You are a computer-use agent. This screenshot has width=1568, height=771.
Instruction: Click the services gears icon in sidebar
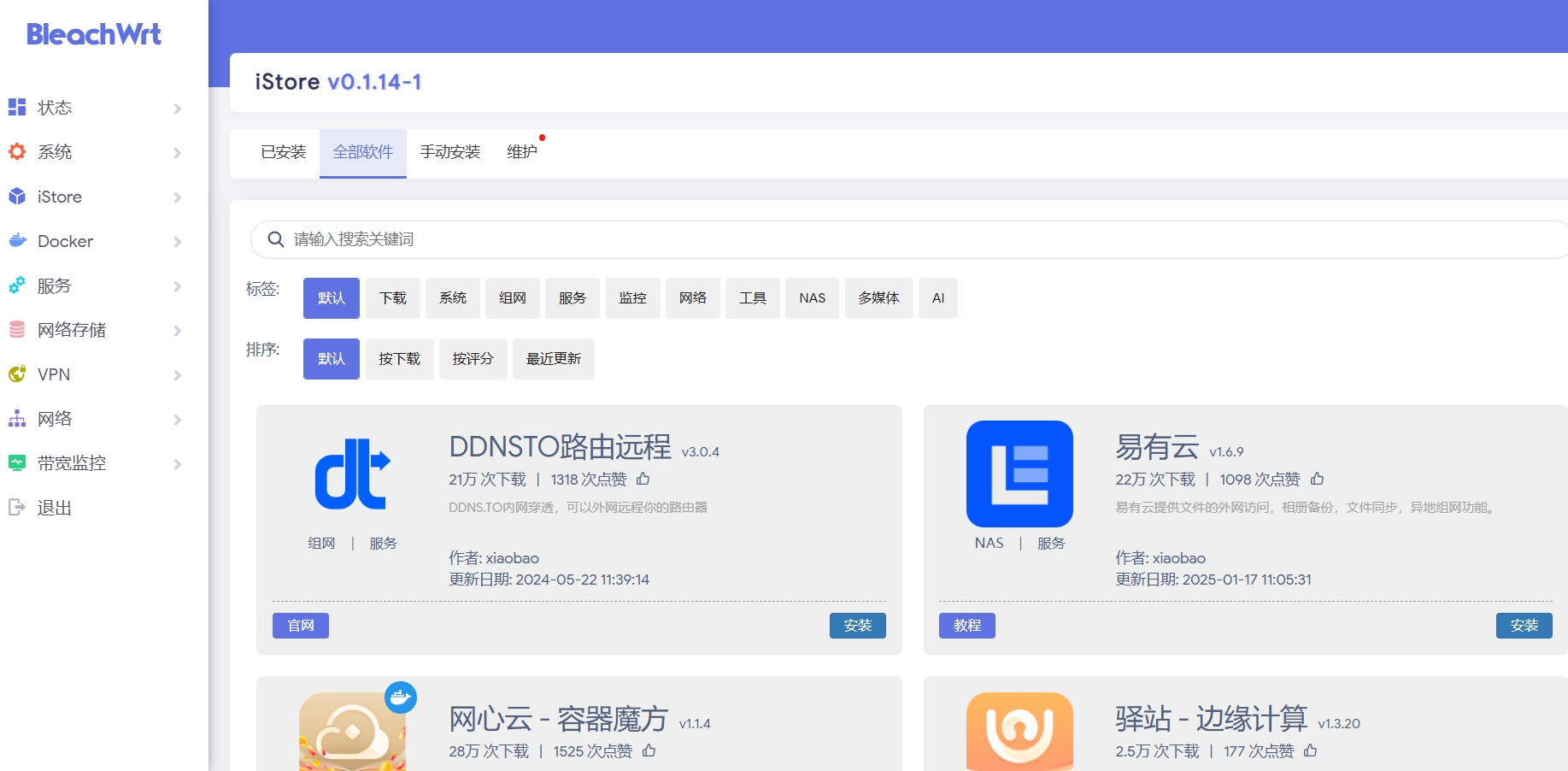(x=17, y=285)
